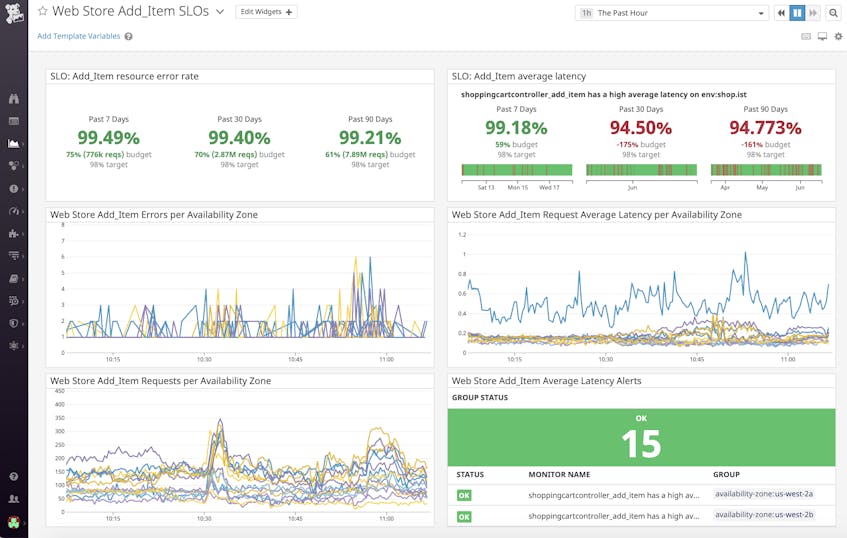This screenshot has height=538, width=847.
Task: Open the template variables help icon
Action: 129,37
